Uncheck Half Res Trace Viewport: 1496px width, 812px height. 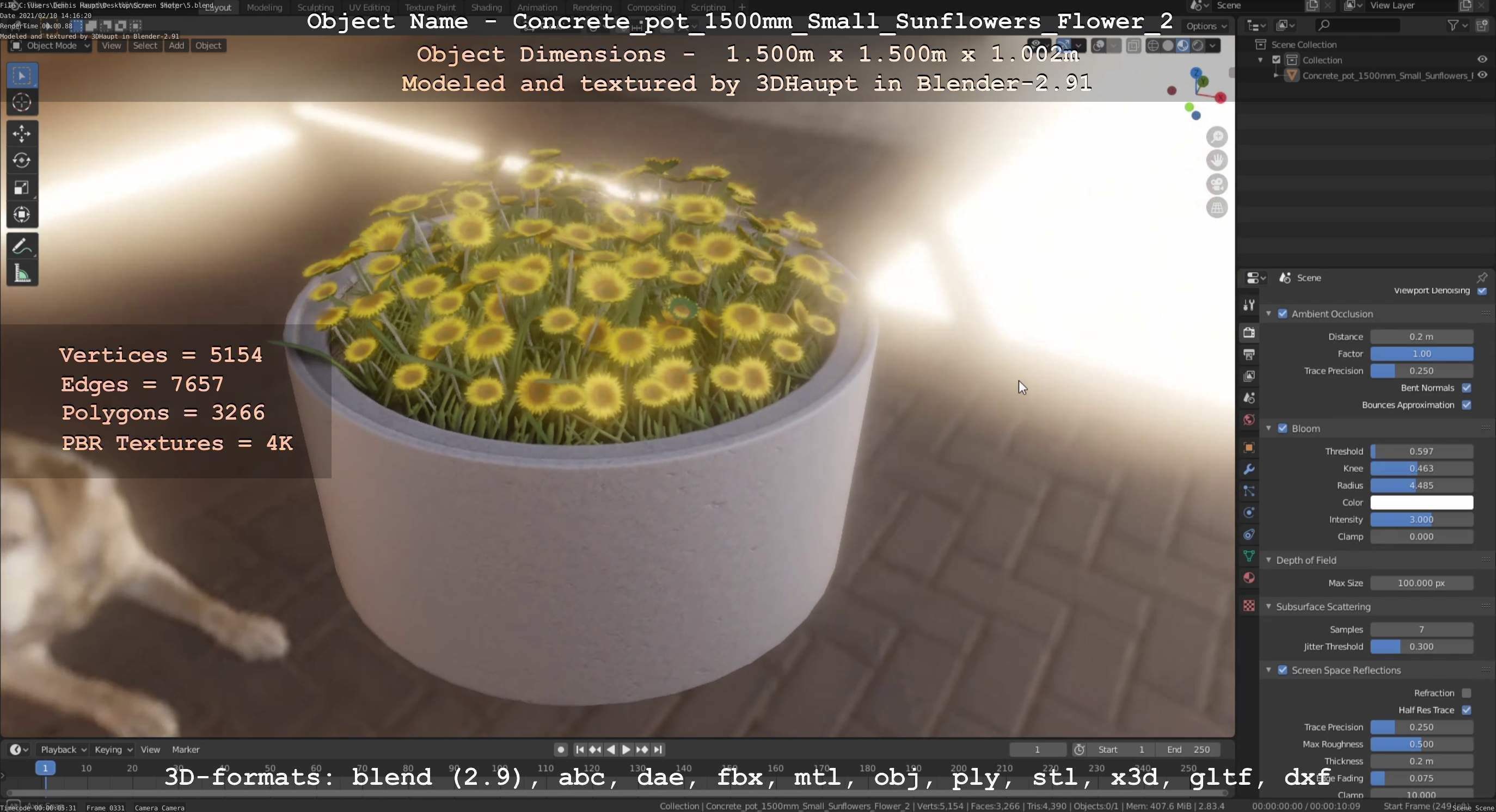[x=1467, y=710]
